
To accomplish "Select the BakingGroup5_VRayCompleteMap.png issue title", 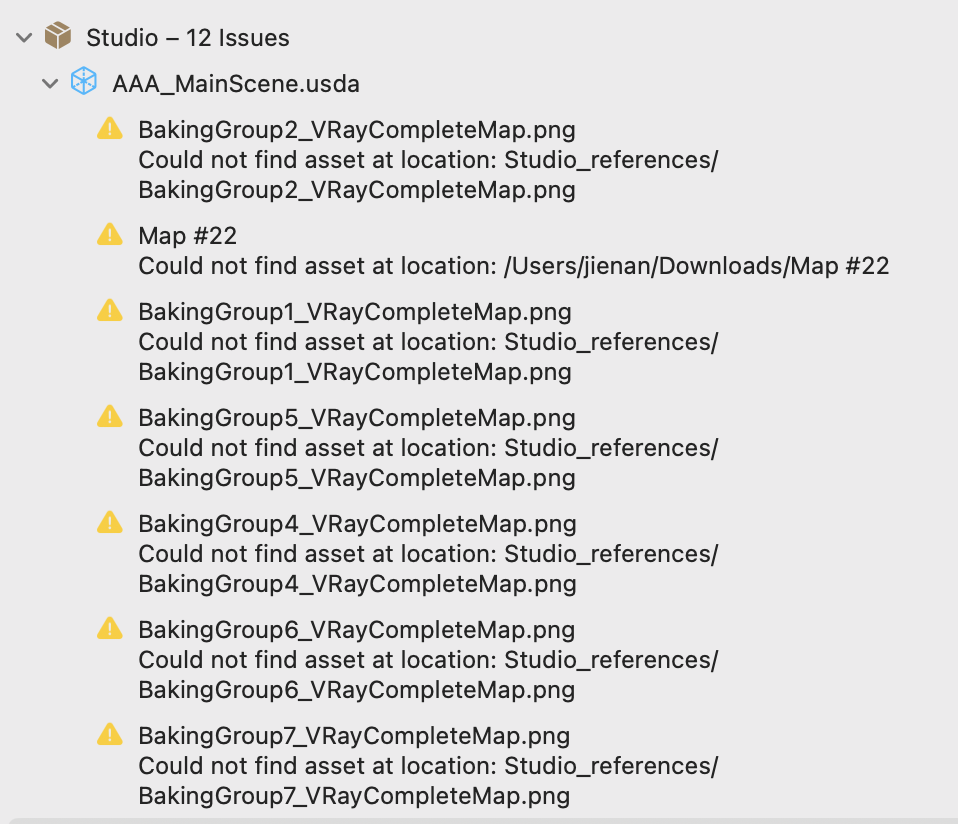I will (357, 418).
